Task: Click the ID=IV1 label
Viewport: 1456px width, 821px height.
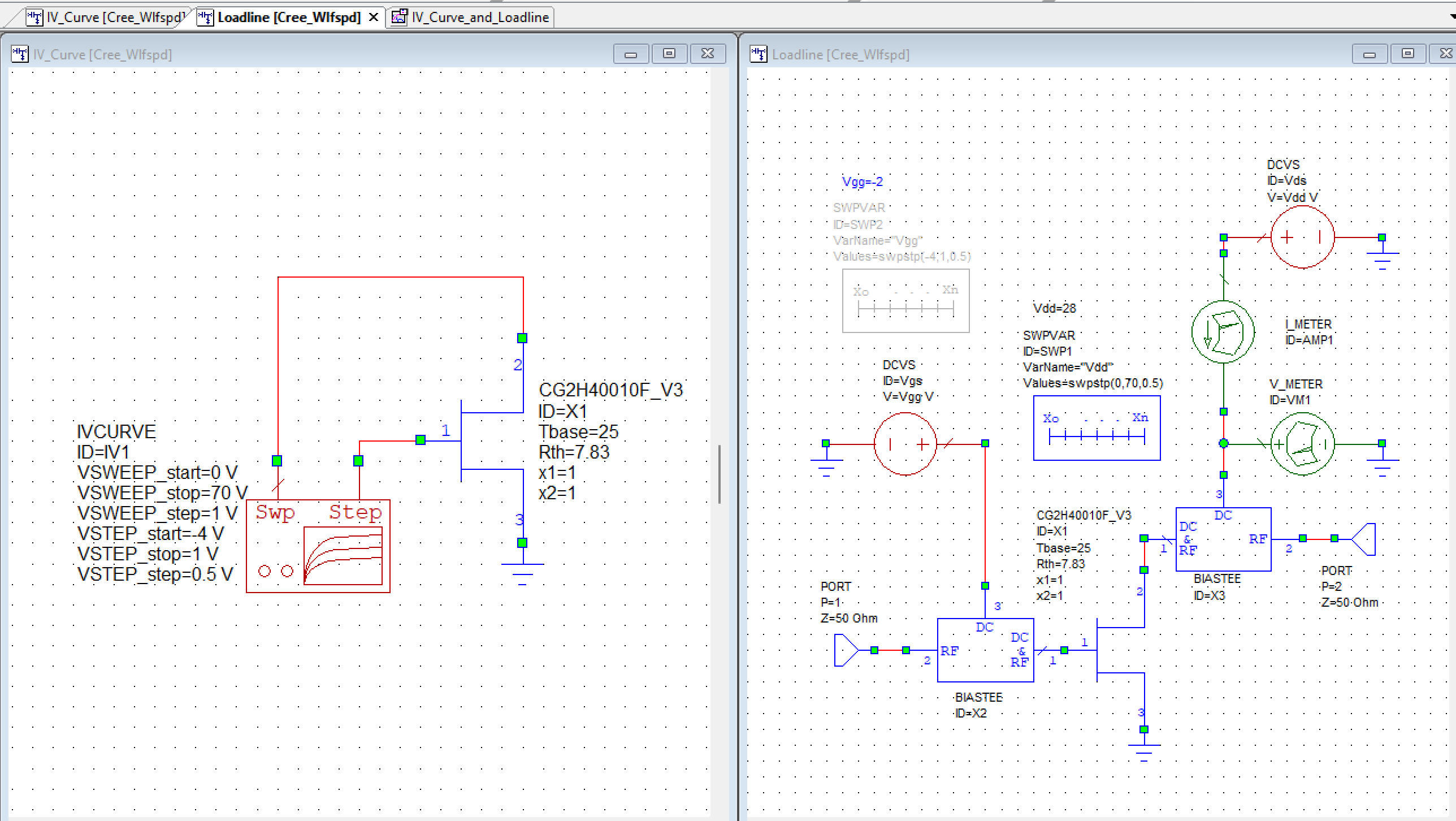Action: point(103,452)
